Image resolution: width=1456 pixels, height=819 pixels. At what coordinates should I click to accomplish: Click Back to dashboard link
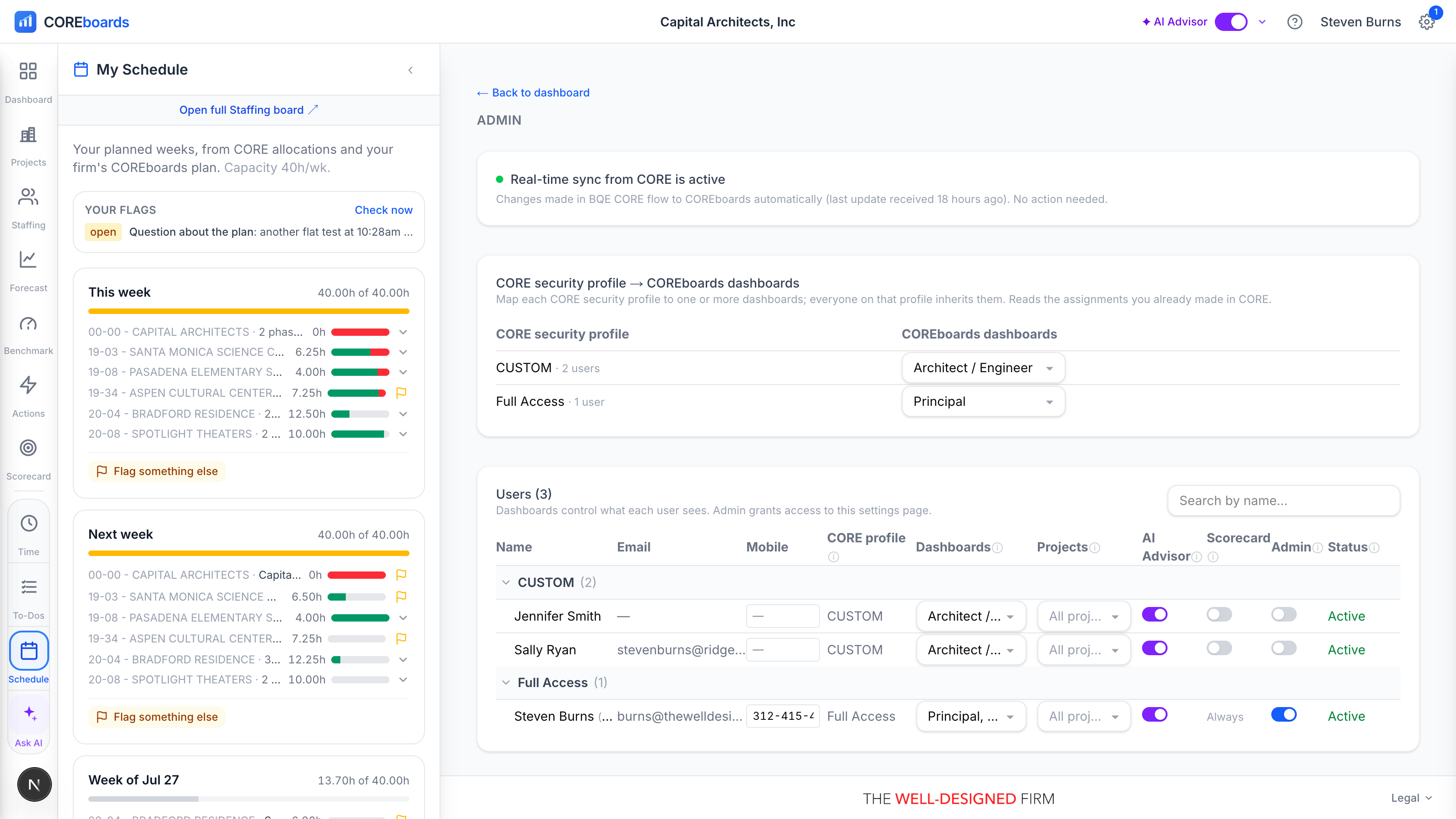pyautogui.click(x=533, y=93)
